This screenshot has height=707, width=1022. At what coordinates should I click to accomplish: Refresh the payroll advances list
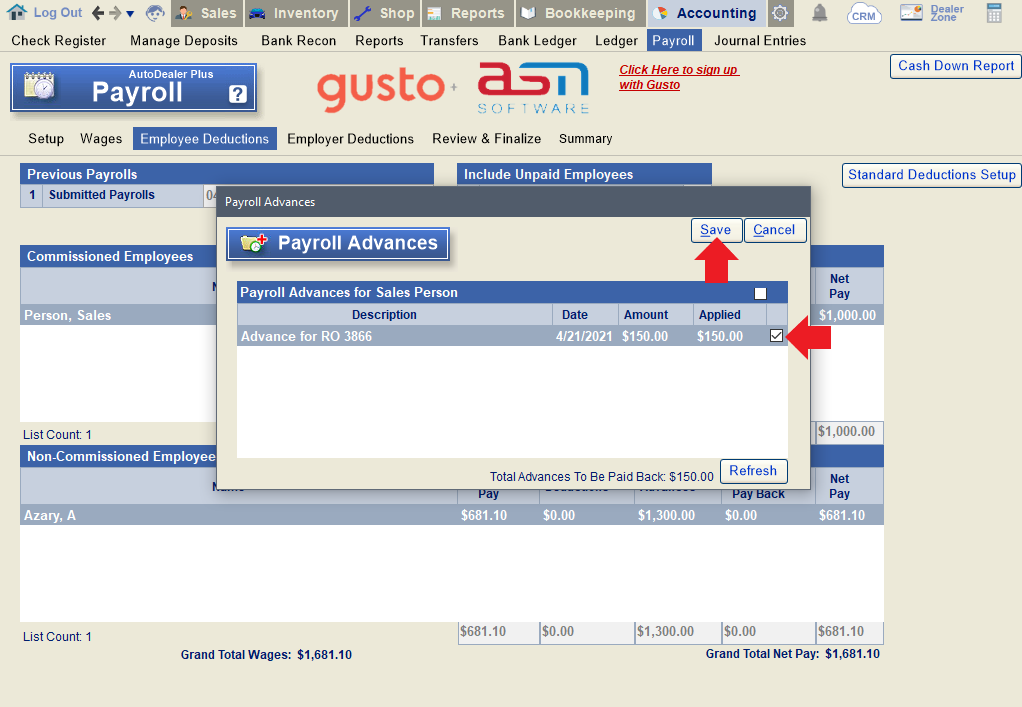[753, 471]
